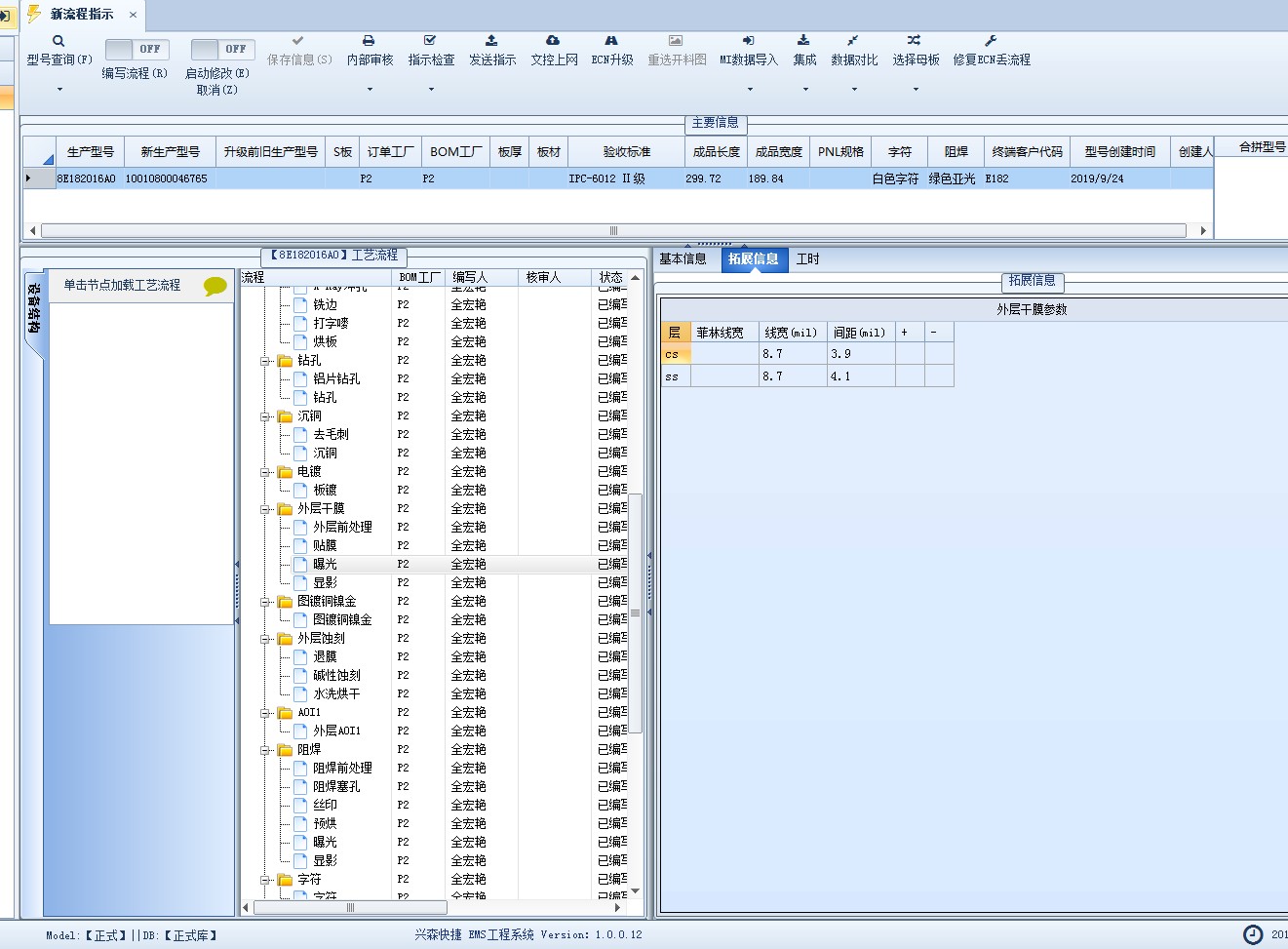
Task: Collapse the 沉铜 tree node
Action: pyautogui.click(x=265, y=416)
